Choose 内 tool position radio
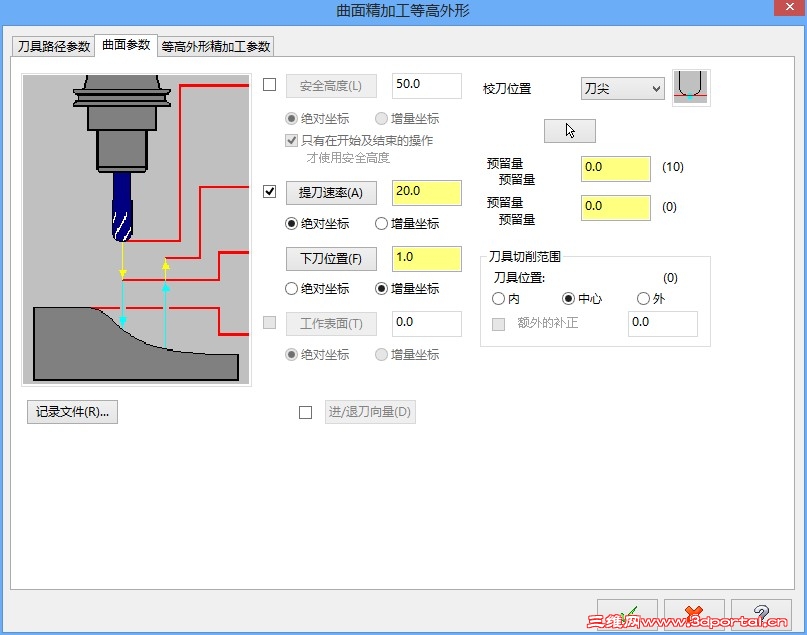Screen dimensions: 807x635 pos(498,298)
